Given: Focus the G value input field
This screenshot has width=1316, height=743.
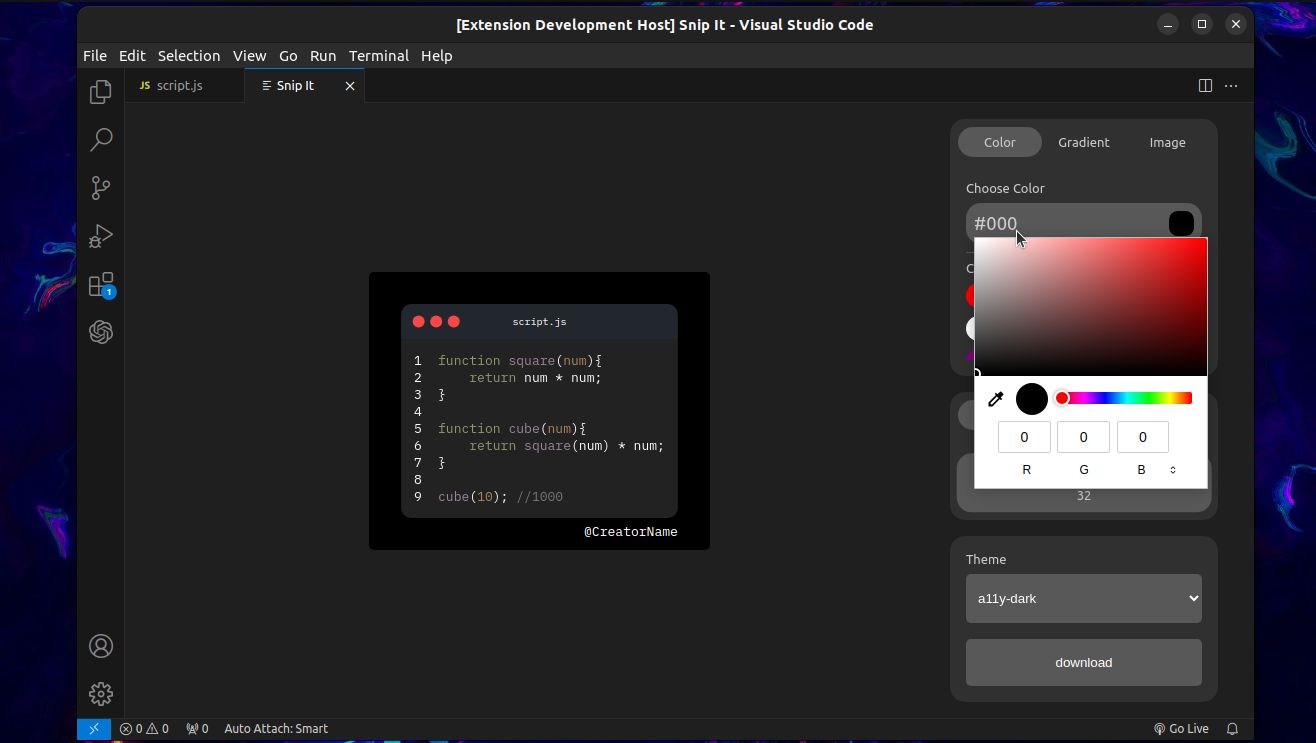Looking at the screenshot, I should click(1084, 437).
